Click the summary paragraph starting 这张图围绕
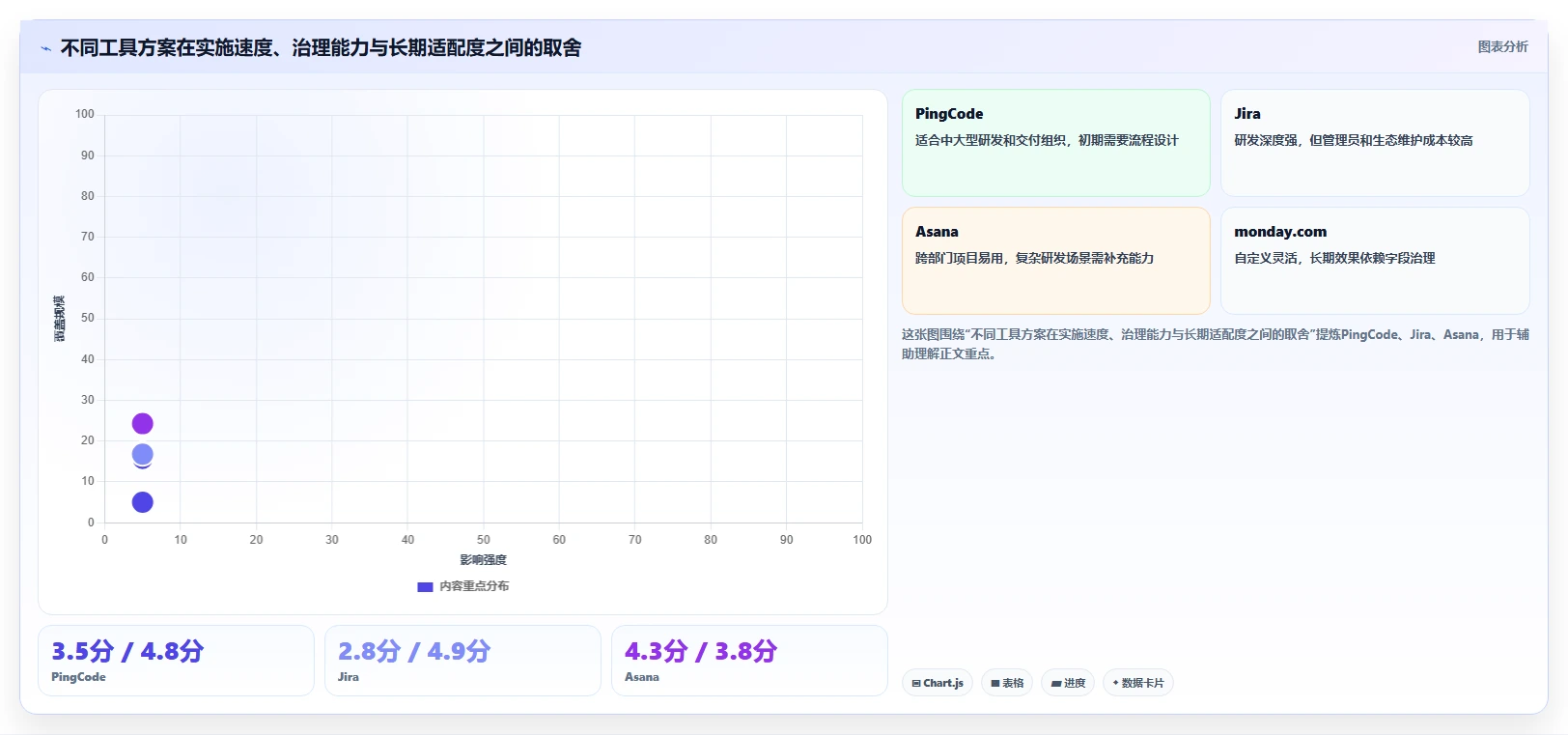This screenshot has width=1568, height=735. tap(1216, 344)
